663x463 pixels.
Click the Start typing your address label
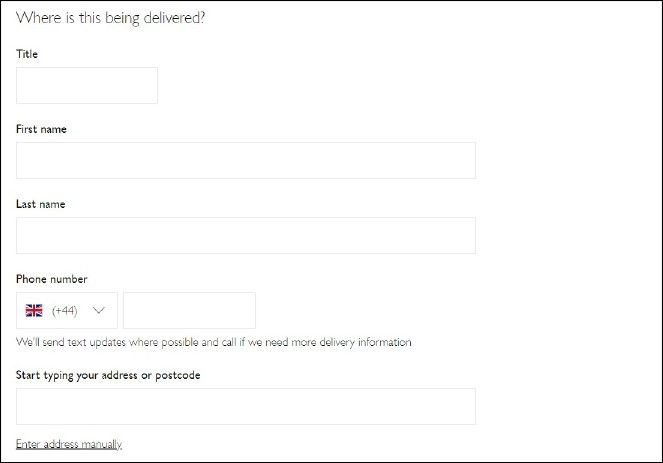[108, 375]
